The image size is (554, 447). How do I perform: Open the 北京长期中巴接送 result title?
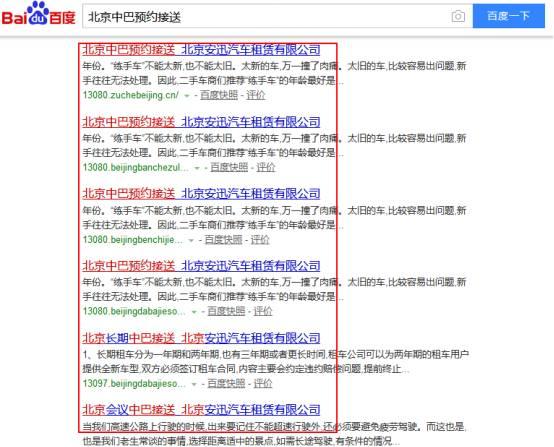(x=201, y=338)
